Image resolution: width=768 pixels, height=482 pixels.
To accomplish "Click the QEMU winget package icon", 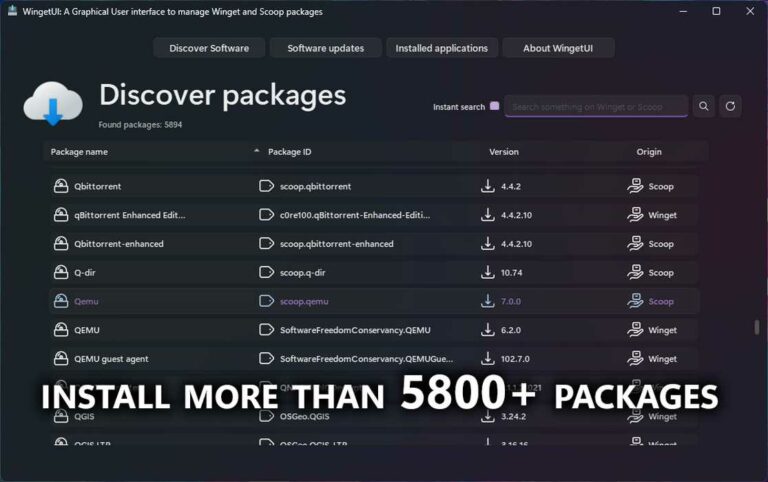I will point(61,330).
